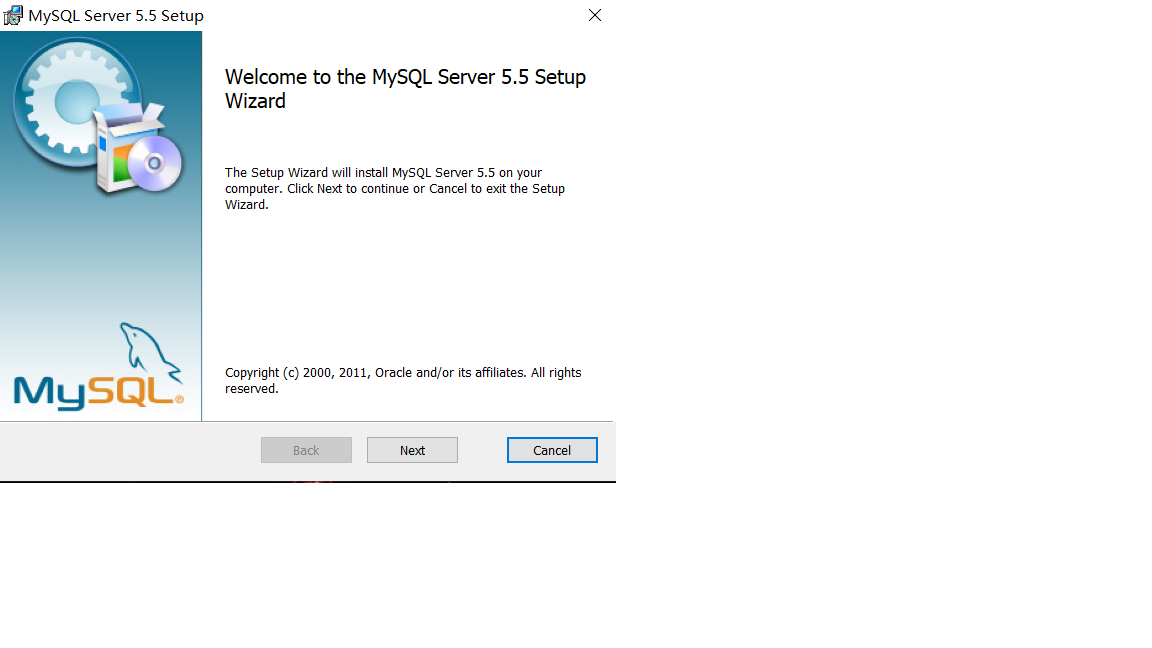Click the Oracle copyright notice
1152x648 pixels.
(x=403, y=380)
